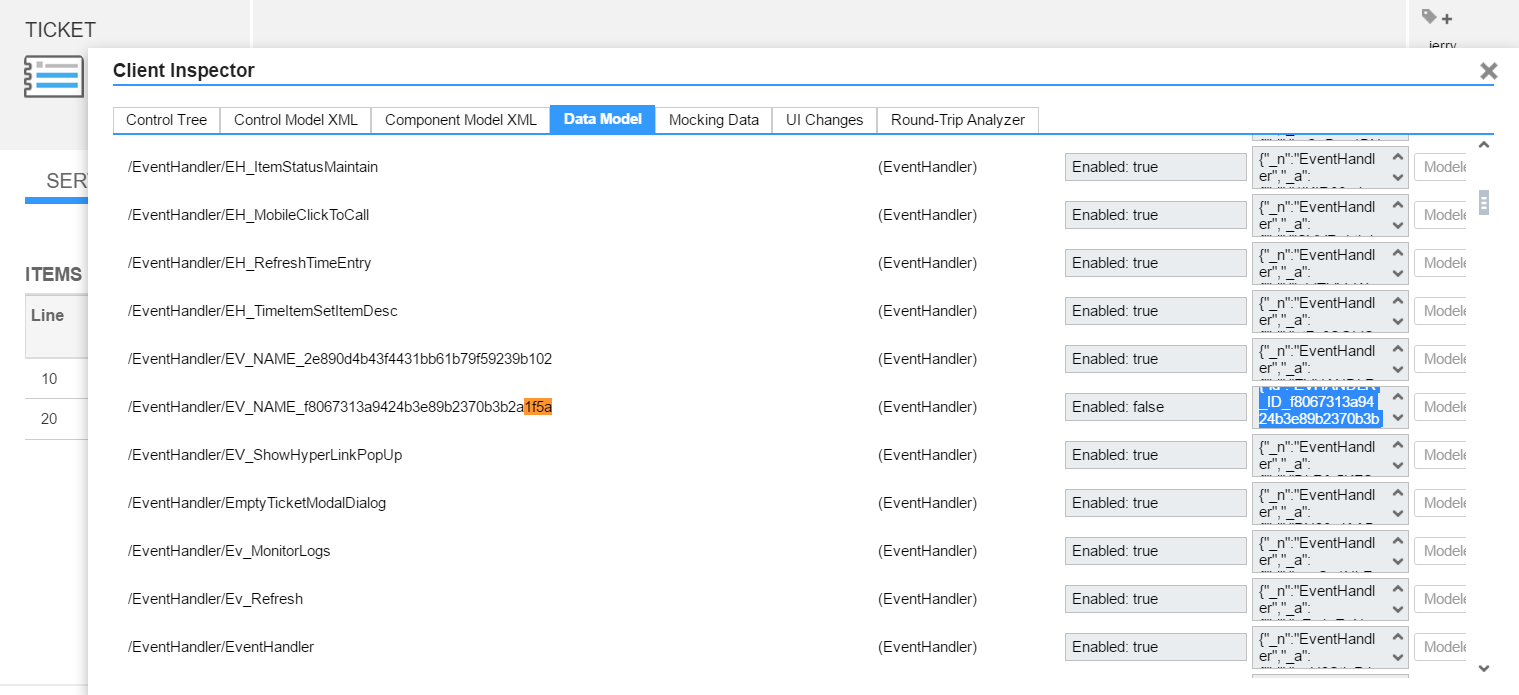Click line 10 in background Items table
Image resolution: width=1519 pixels, height=695 pixels.
tap(49, 379)
